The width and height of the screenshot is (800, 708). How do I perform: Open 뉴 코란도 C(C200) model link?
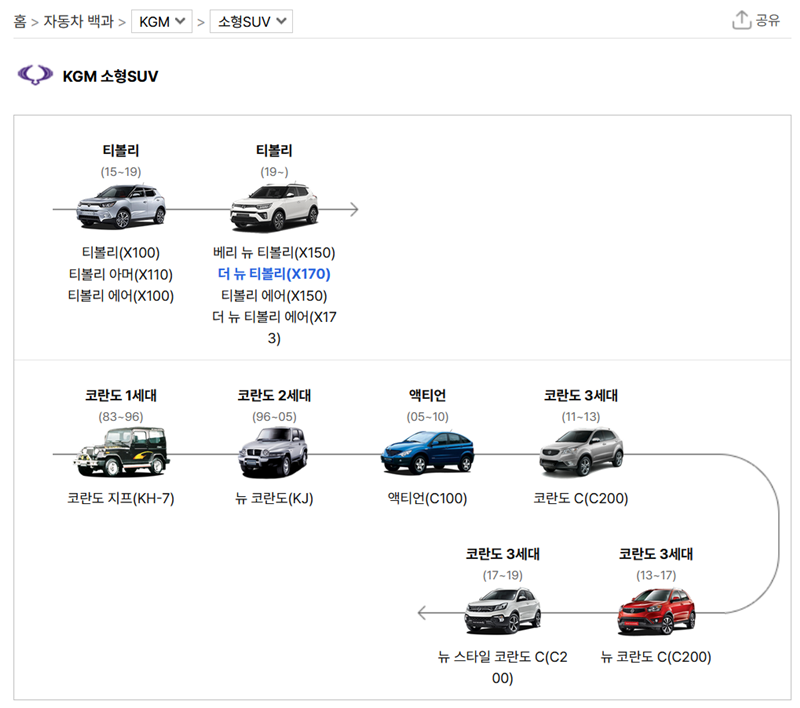pyautogui.click(x=656, y=656)
